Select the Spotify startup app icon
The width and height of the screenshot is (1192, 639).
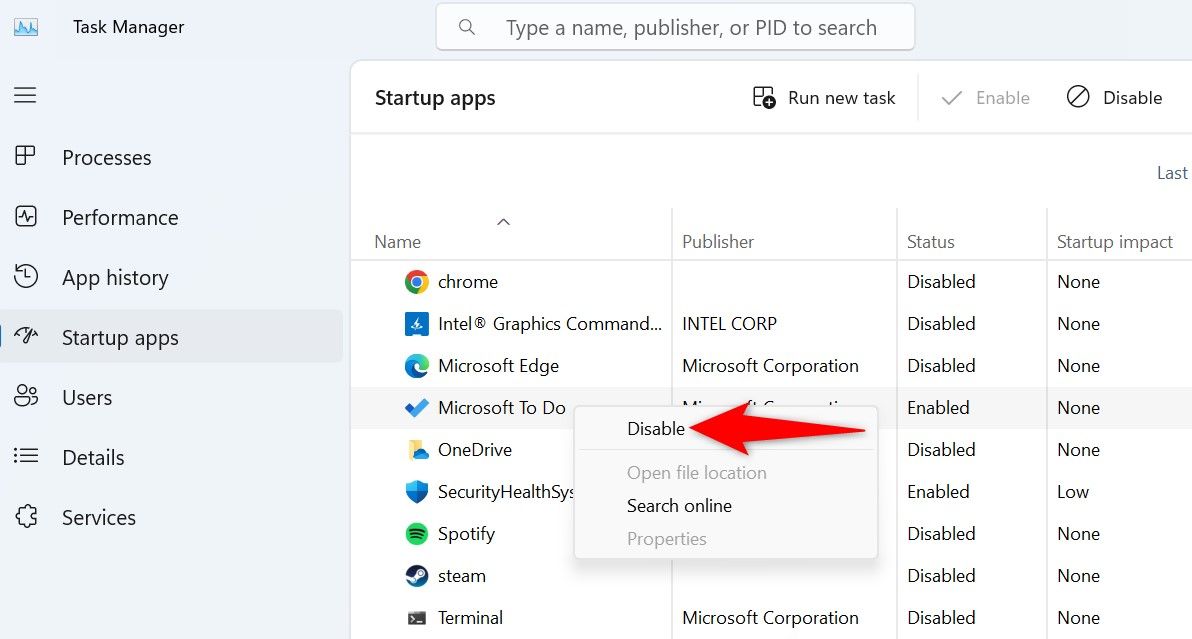tap(417, 533)
